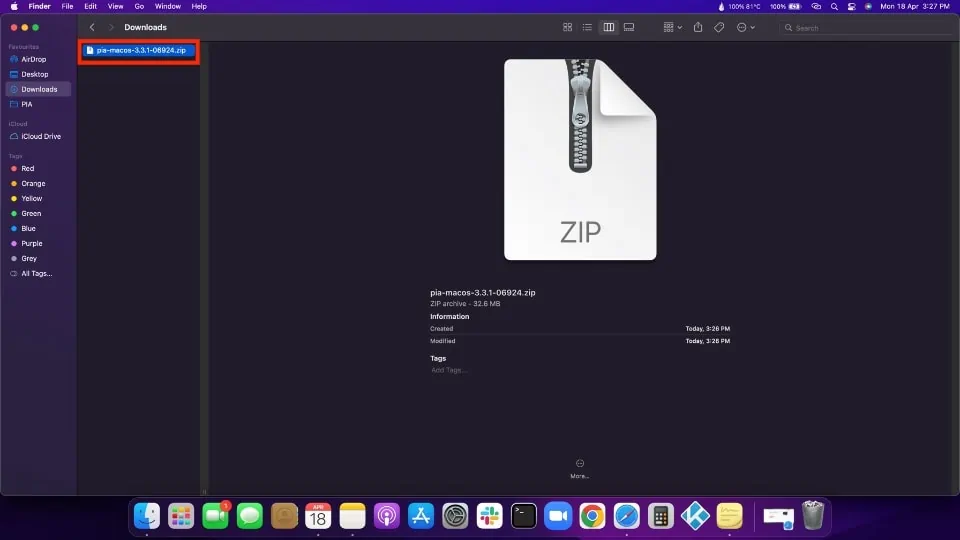Viewport: 960px width, 540px height.
Task: Click the Finder search field
Action: click(866, 28)
